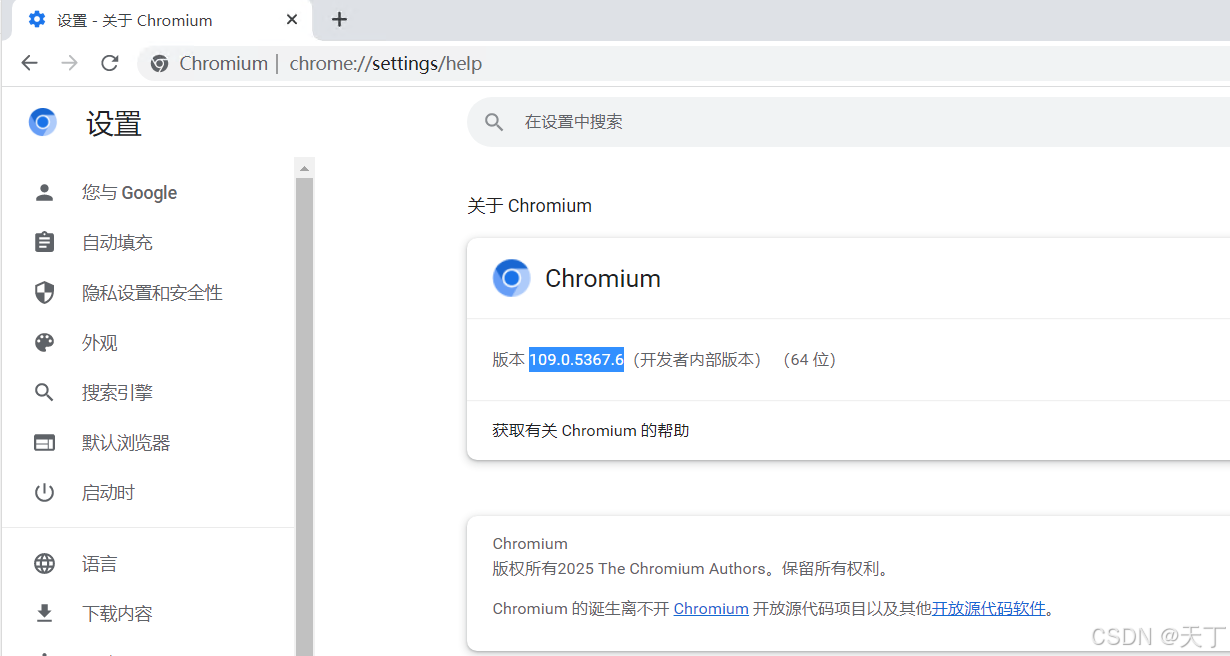Image resolution: width=1230 pixels, height=656 pixels.
Task: Close the 设置 - 关于 Chromium tab
Action: 292,19
